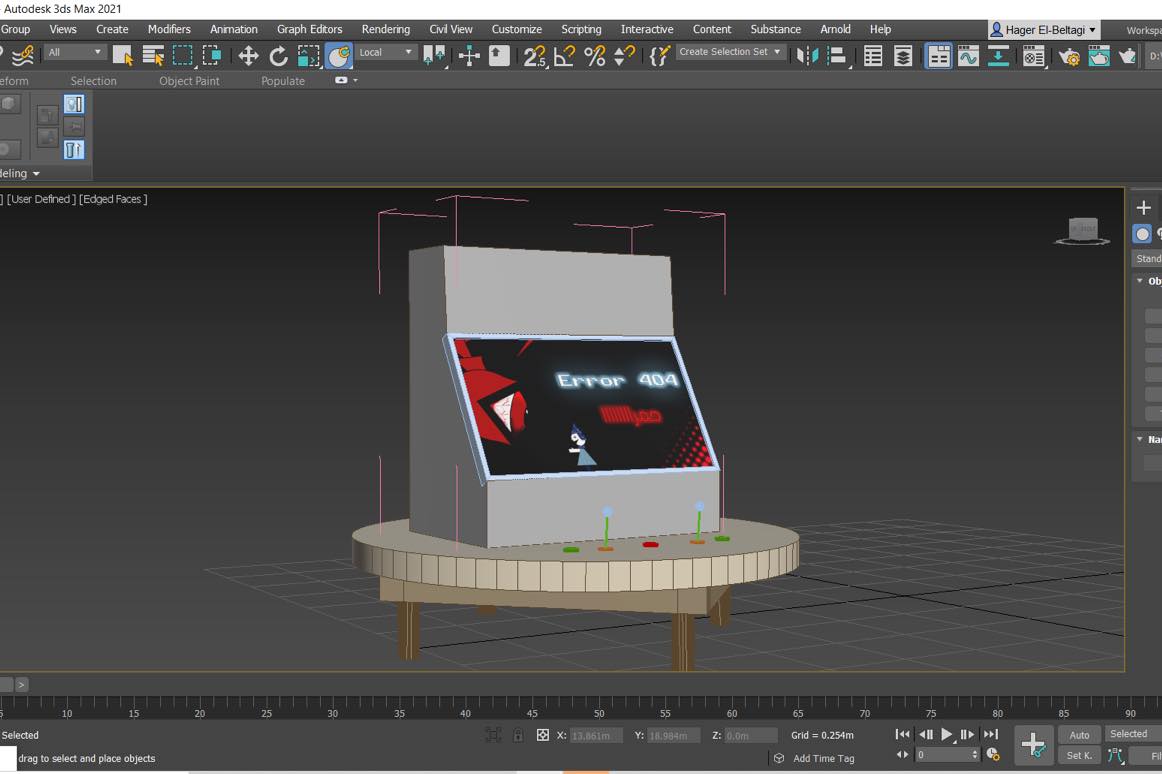Screen dimensions: 1162x774
Task: Click the Select and Place tool
Action: (339, 56)
